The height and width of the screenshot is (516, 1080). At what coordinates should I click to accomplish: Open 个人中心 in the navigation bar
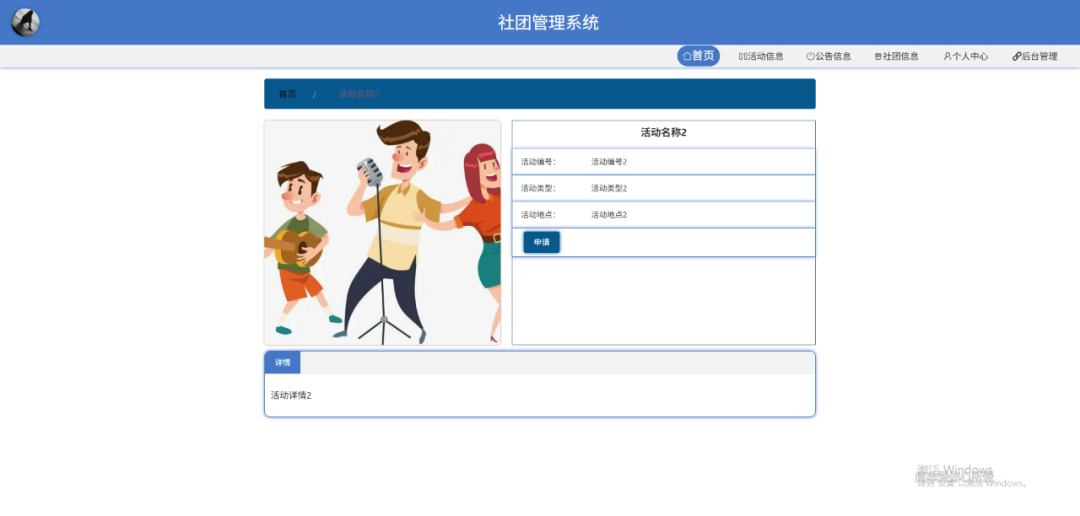(966, 56)
